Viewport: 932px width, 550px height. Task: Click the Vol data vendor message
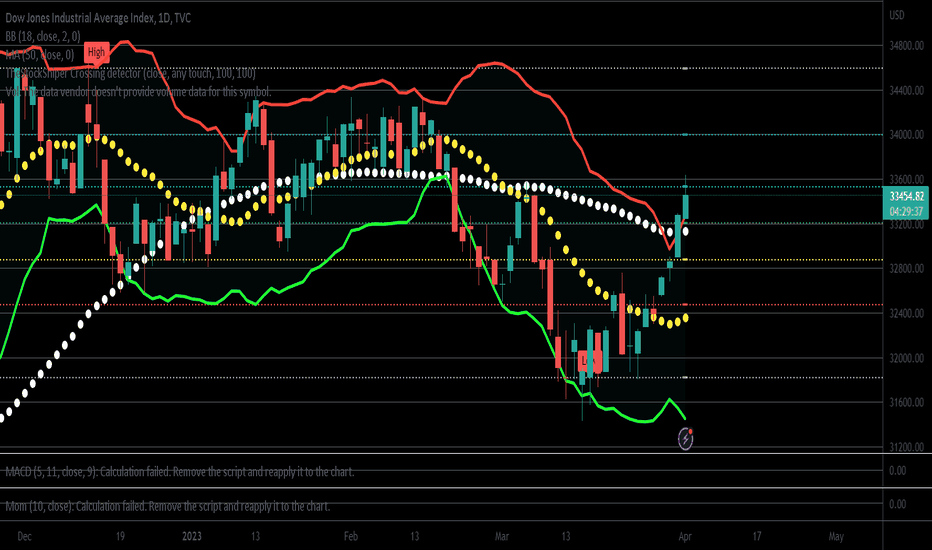point(138,92)
